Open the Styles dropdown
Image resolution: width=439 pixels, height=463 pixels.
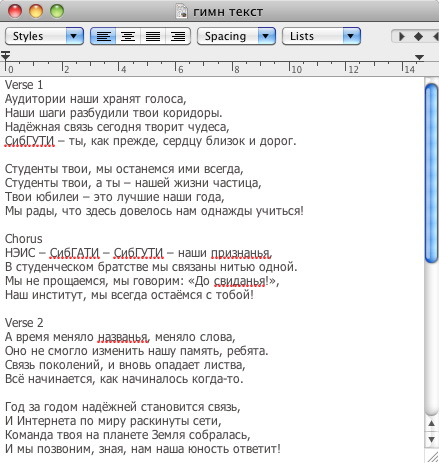pos(44,36)
